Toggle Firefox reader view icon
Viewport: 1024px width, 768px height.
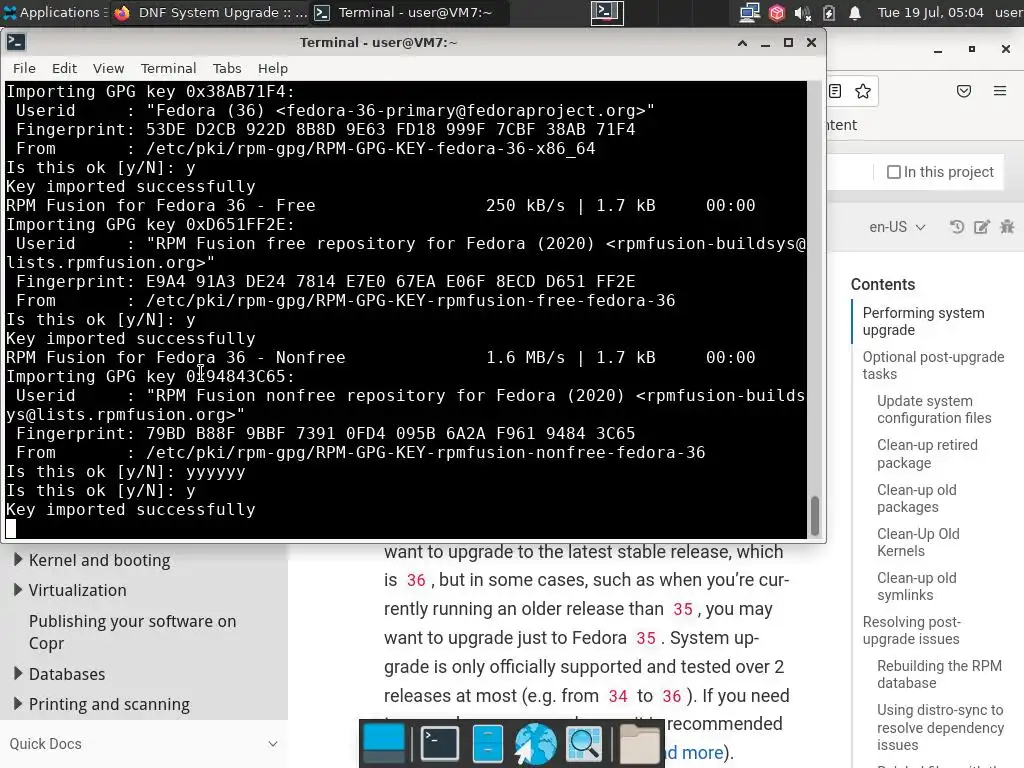pyautogui.click(x=835, y=91)
